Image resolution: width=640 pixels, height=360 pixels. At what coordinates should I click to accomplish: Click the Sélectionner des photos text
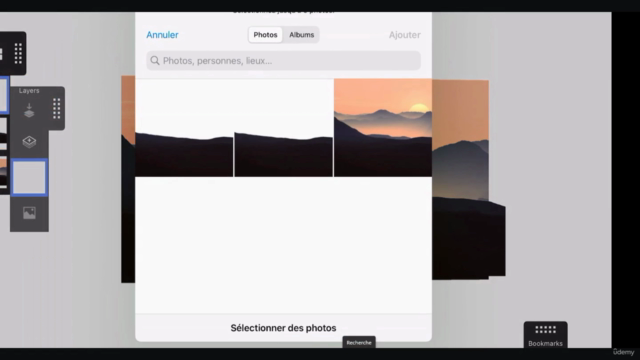coord(283,328)
